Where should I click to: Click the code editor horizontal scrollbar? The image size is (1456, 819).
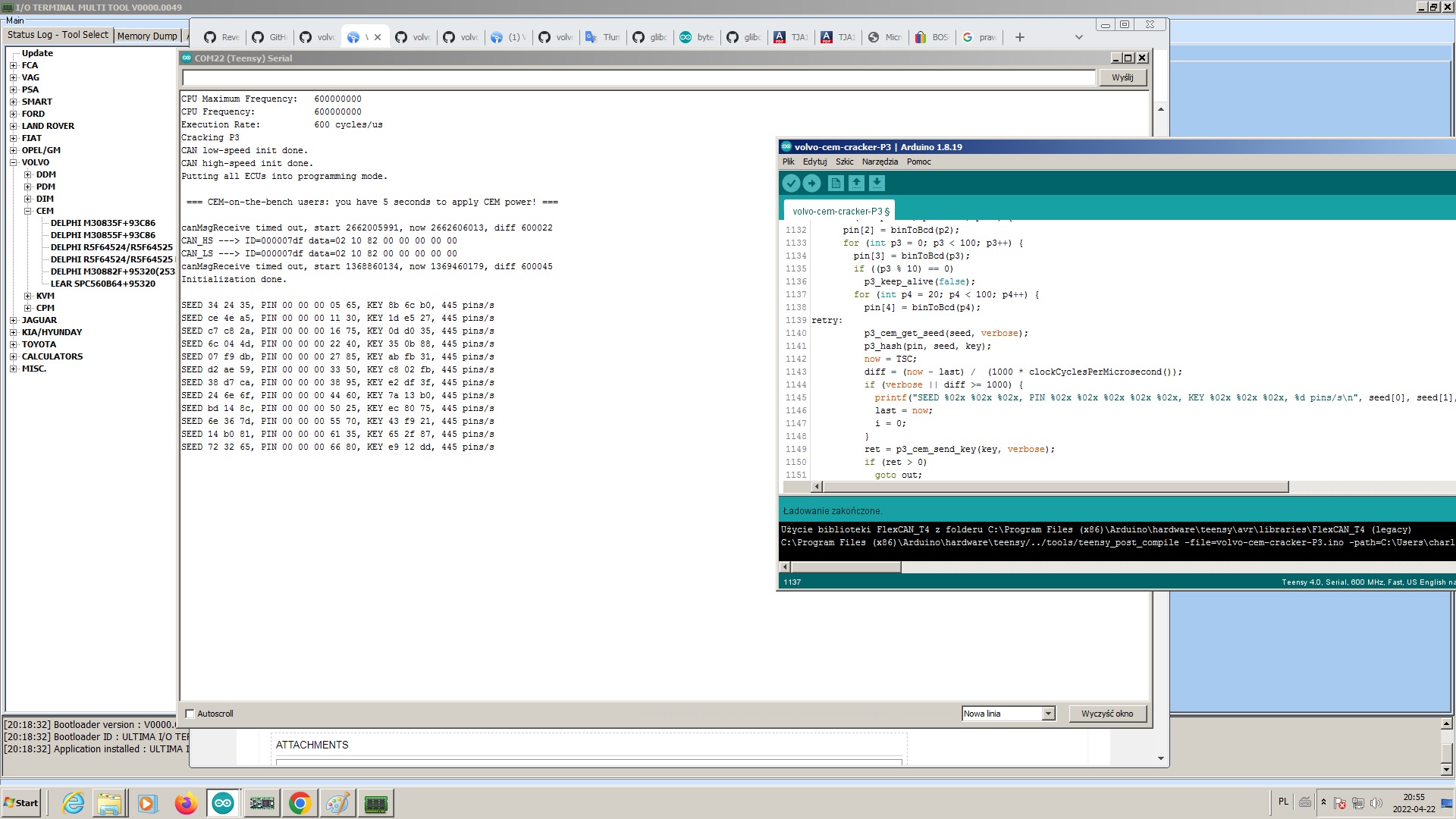pyautogui.click(x=1054, y=487)
